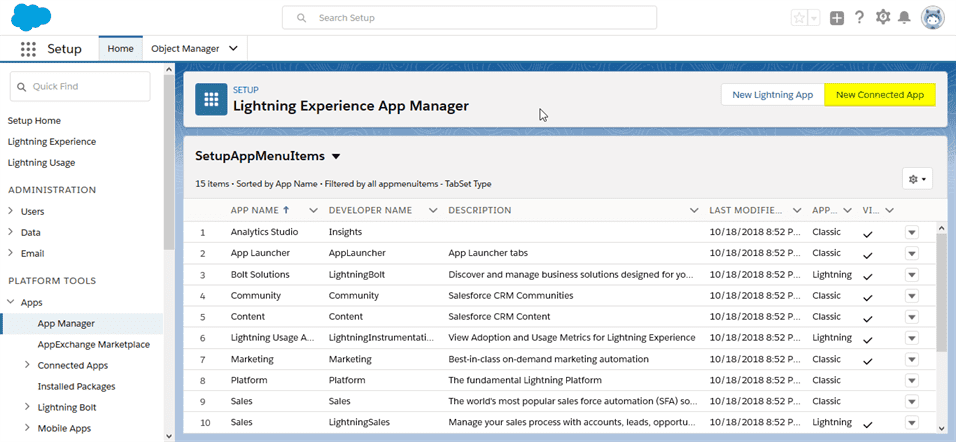Open row actions for LightningSales app
The width and height of the screenshot is (956, 442).
(x=911, y=422)
